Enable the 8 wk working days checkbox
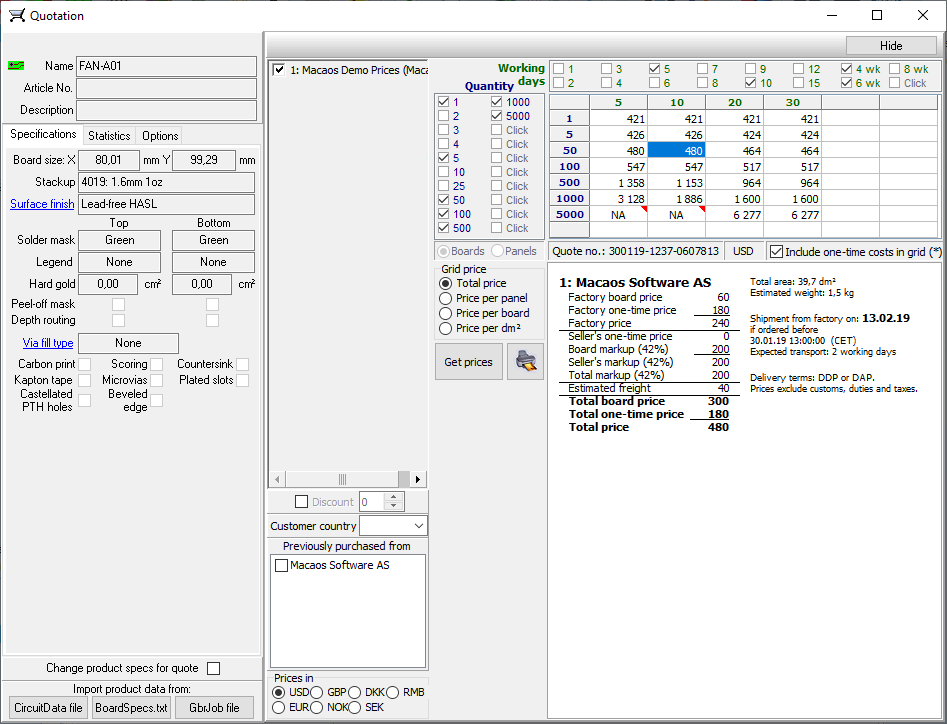 point(894,69)
